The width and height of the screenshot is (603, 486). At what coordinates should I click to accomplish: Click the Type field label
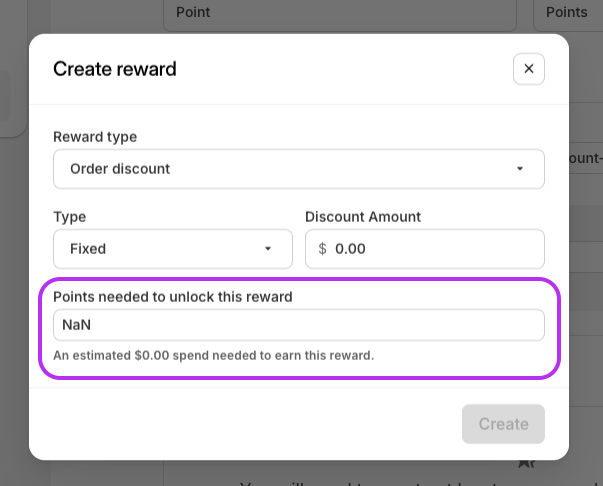click(70, 217)
